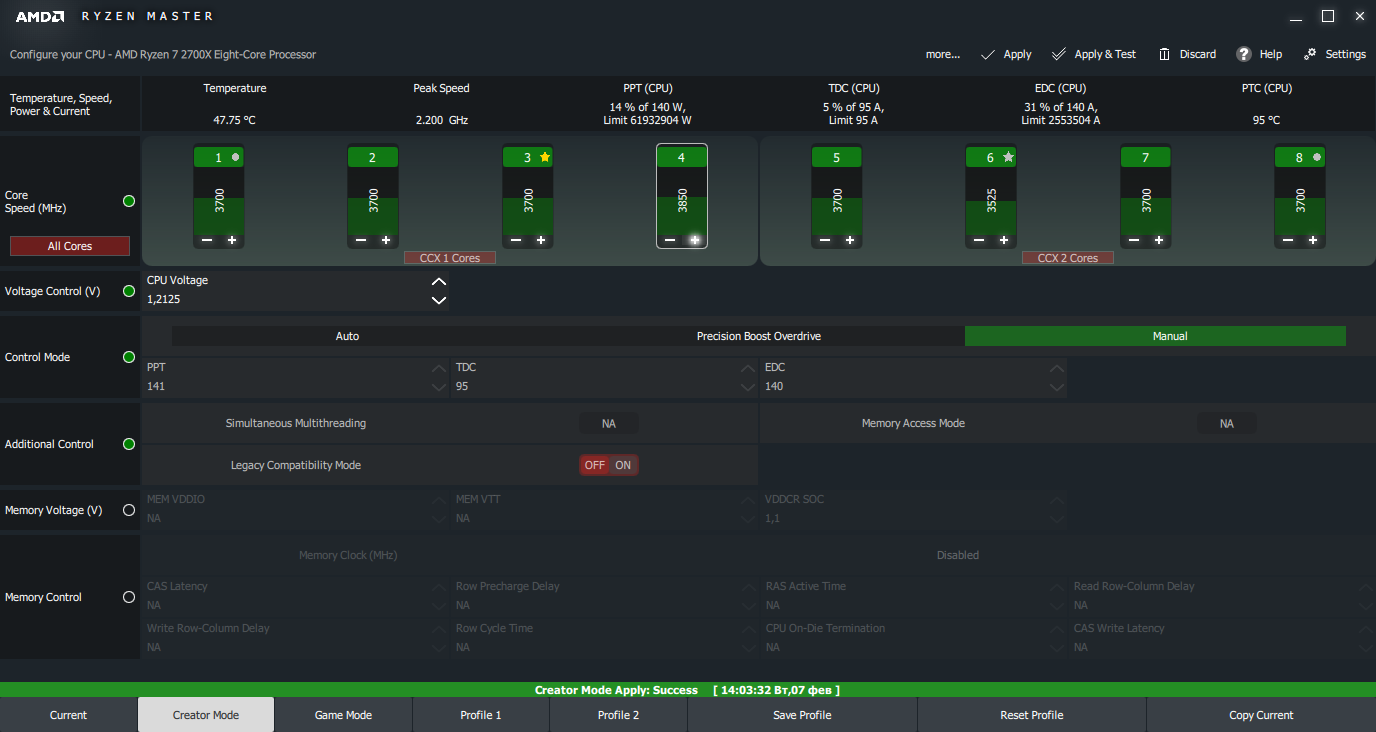Open Help via the question mark icon
Viewport: 1376px width, 732px height.
(x=1244, y=54)
